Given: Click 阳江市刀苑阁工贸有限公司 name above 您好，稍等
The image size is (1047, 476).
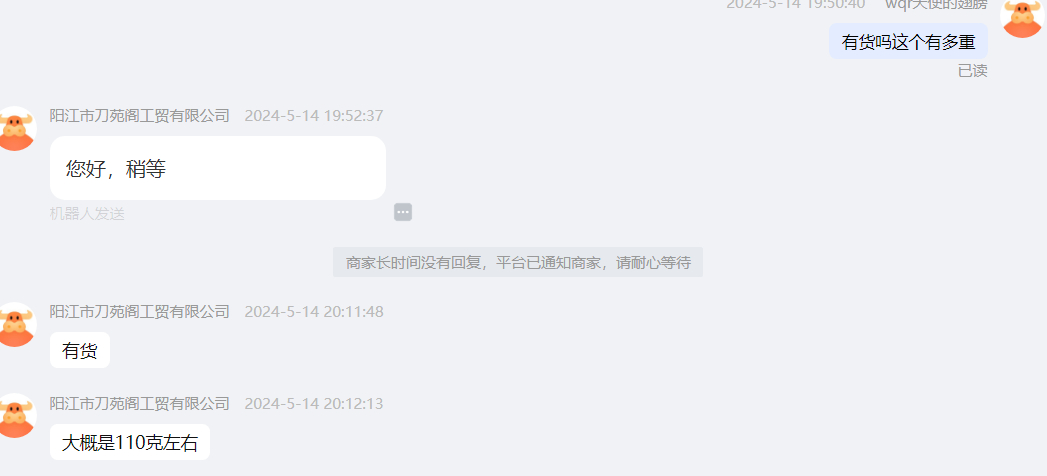Looking at the screenshot, I should click(x=140, y=115).
